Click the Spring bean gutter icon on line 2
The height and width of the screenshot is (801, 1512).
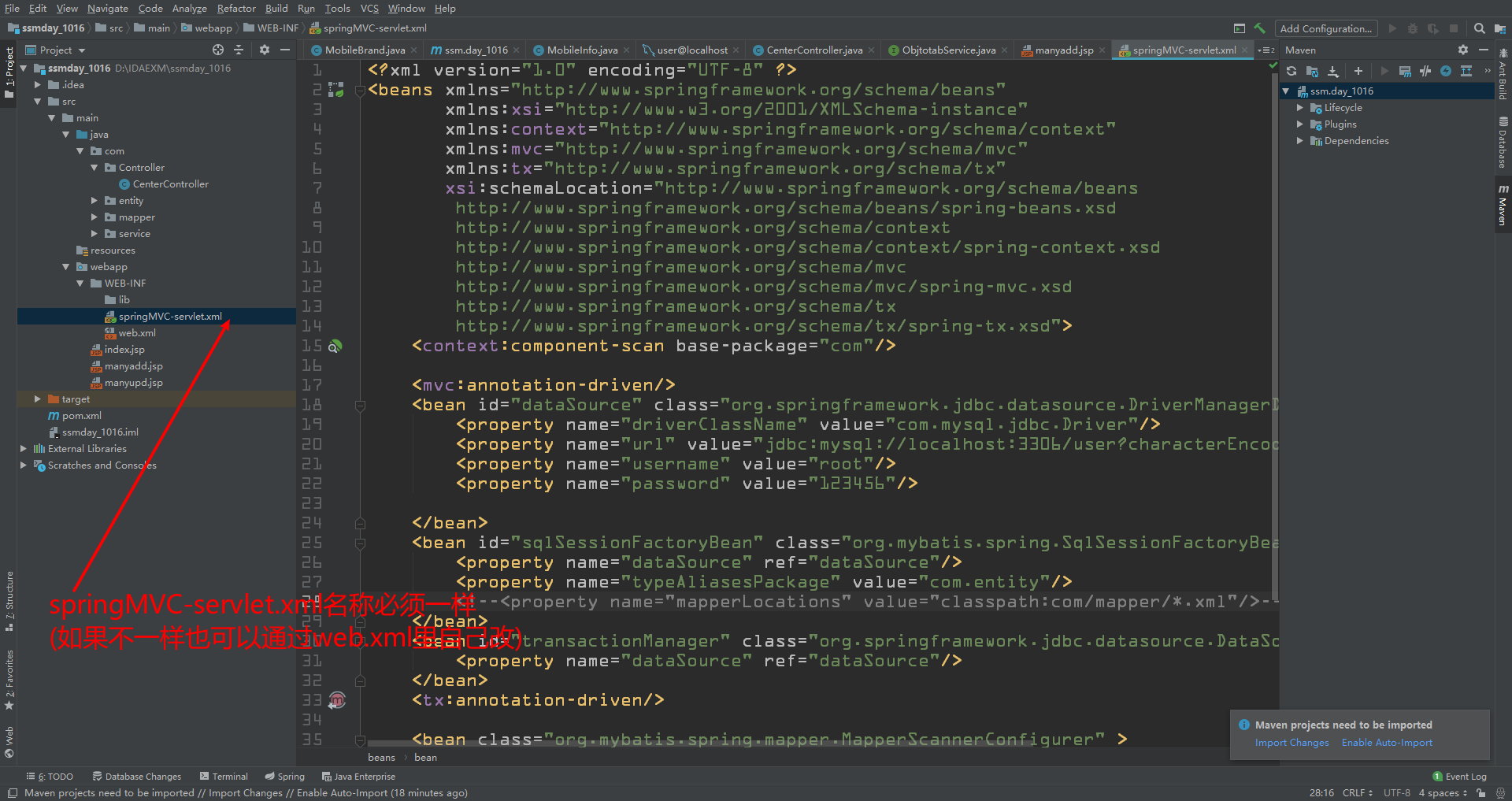click(336, 90)
